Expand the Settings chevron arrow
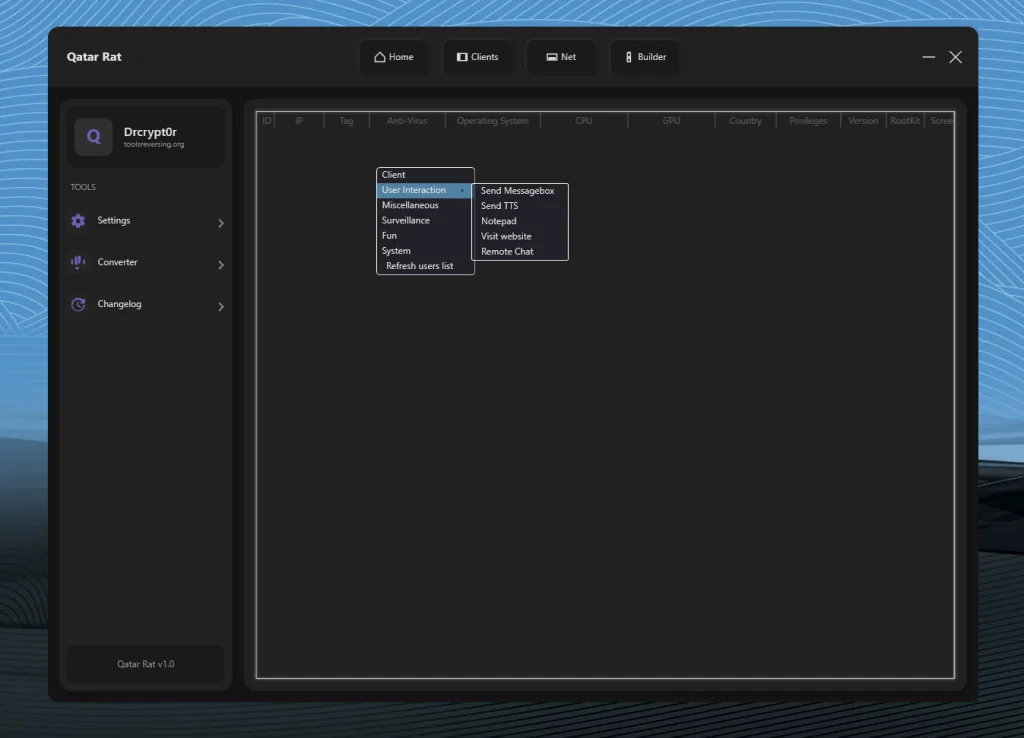 [x=221, y=223]
